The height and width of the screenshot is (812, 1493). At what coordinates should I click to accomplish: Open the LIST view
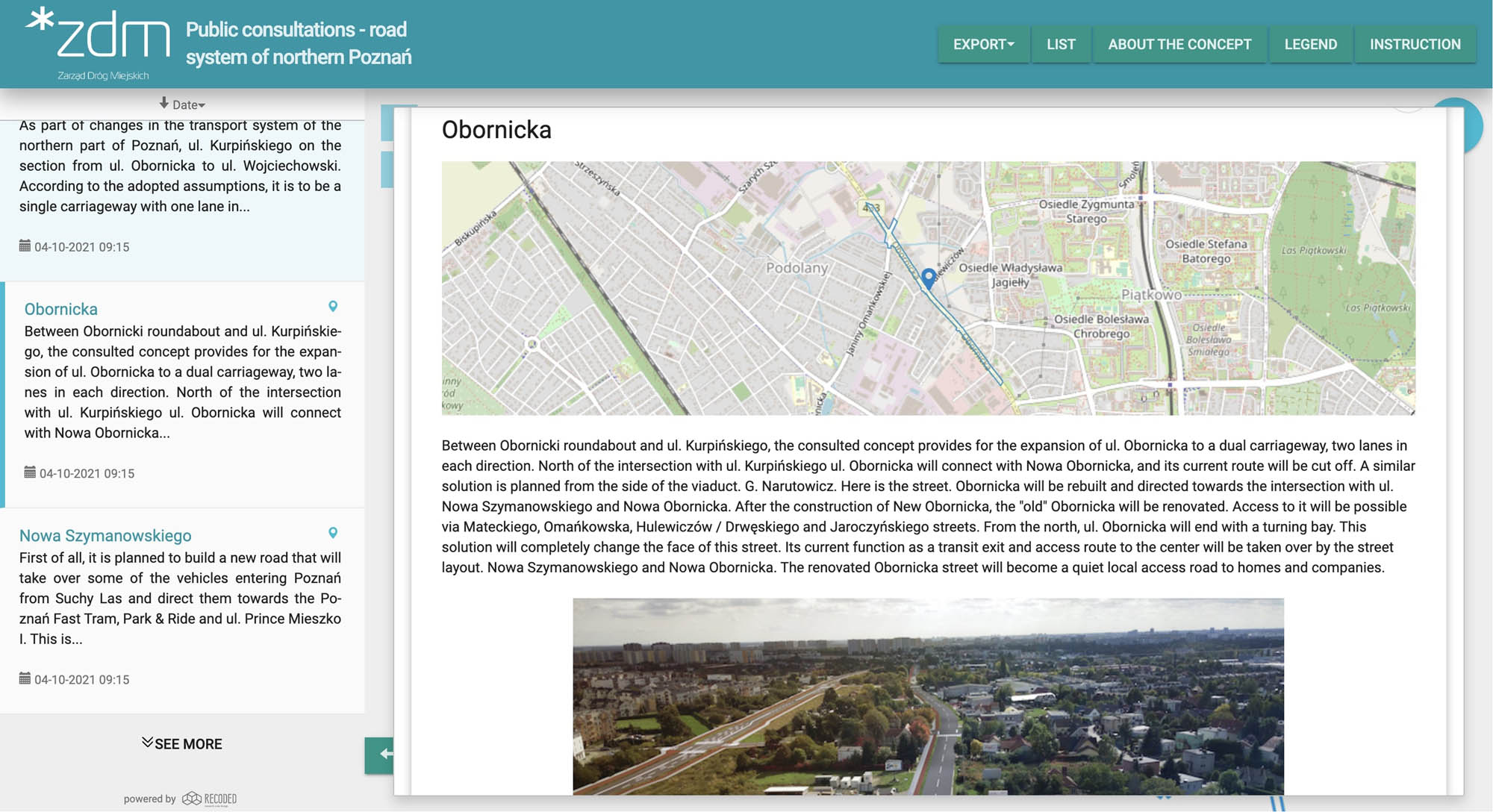[x=1061, y=44]
